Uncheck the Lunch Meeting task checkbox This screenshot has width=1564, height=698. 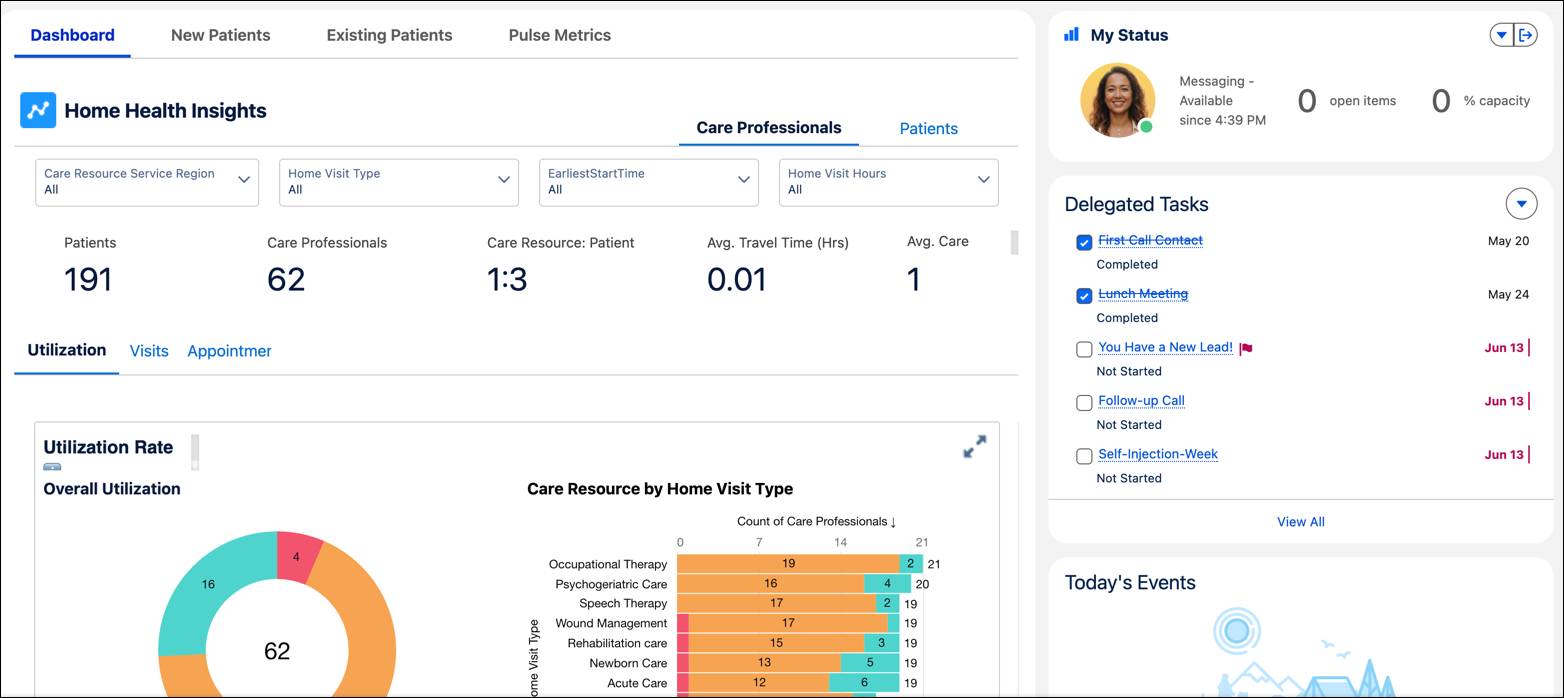coord(1084,296)
